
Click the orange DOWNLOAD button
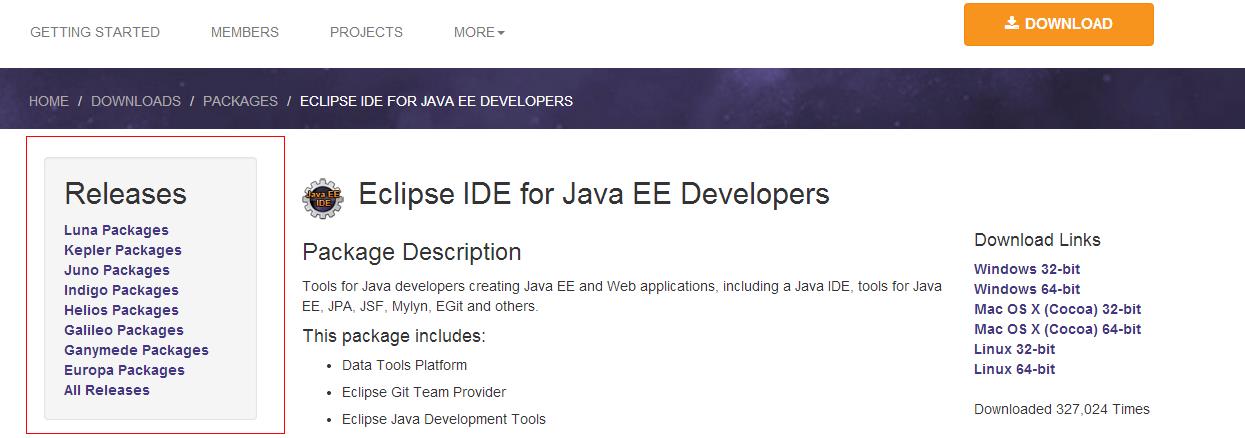click(1058, 24)
